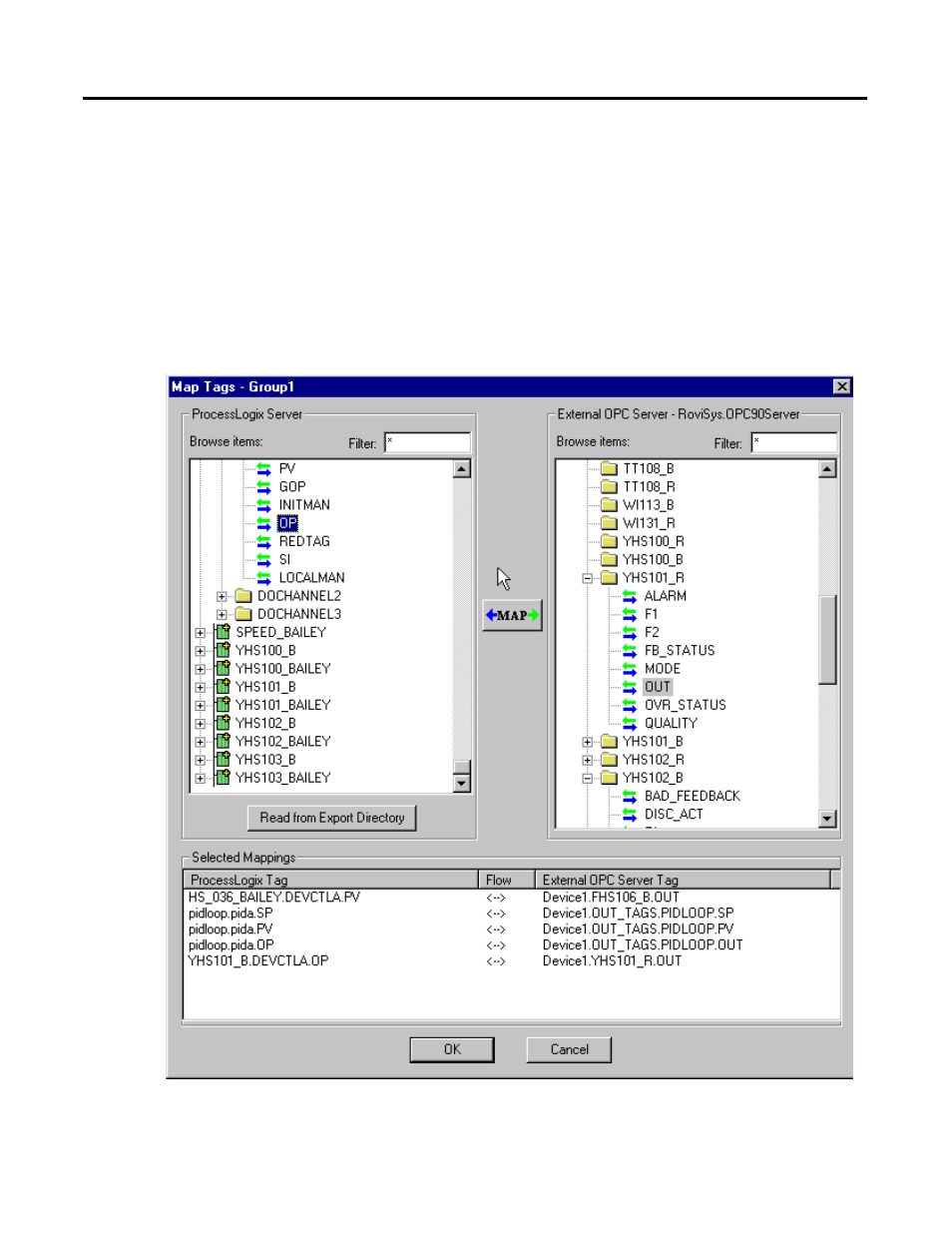The width and height of the screenshot is (952, 1233).
Task: Click the TT108_B folder icon
Action: coord(609,468)
